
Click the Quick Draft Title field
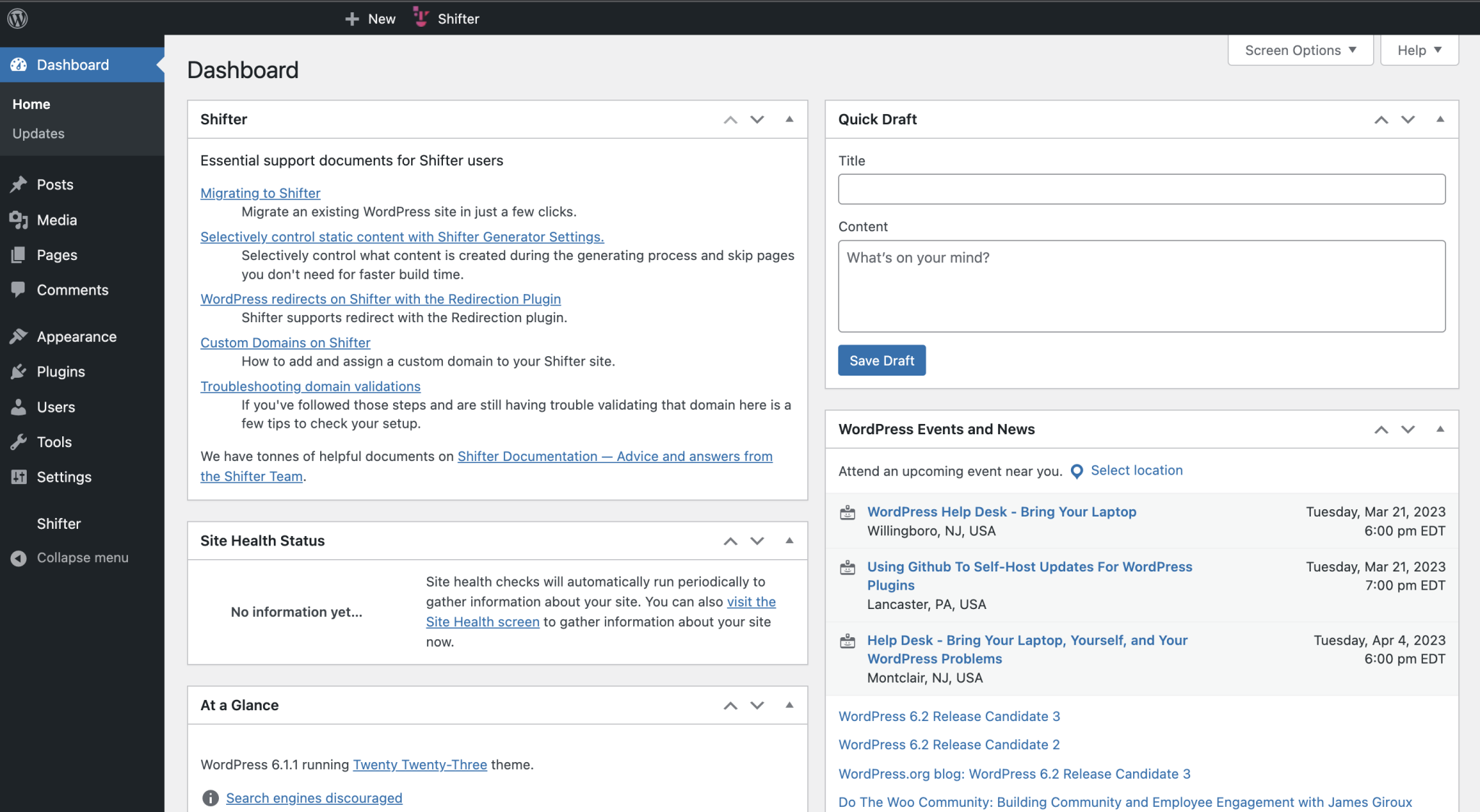[x=1141, y=189]
